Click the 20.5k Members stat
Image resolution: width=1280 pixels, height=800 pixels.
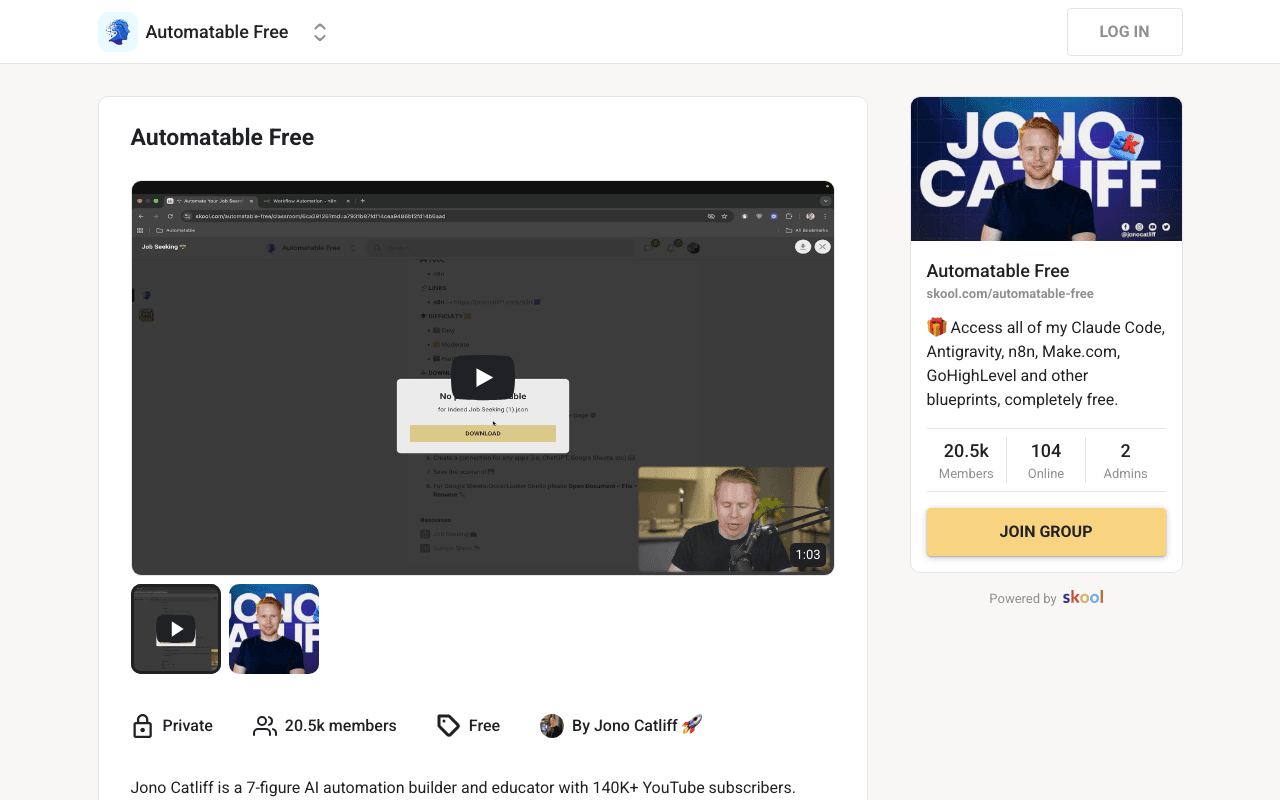pyautogui.click(x=966, y=460)
